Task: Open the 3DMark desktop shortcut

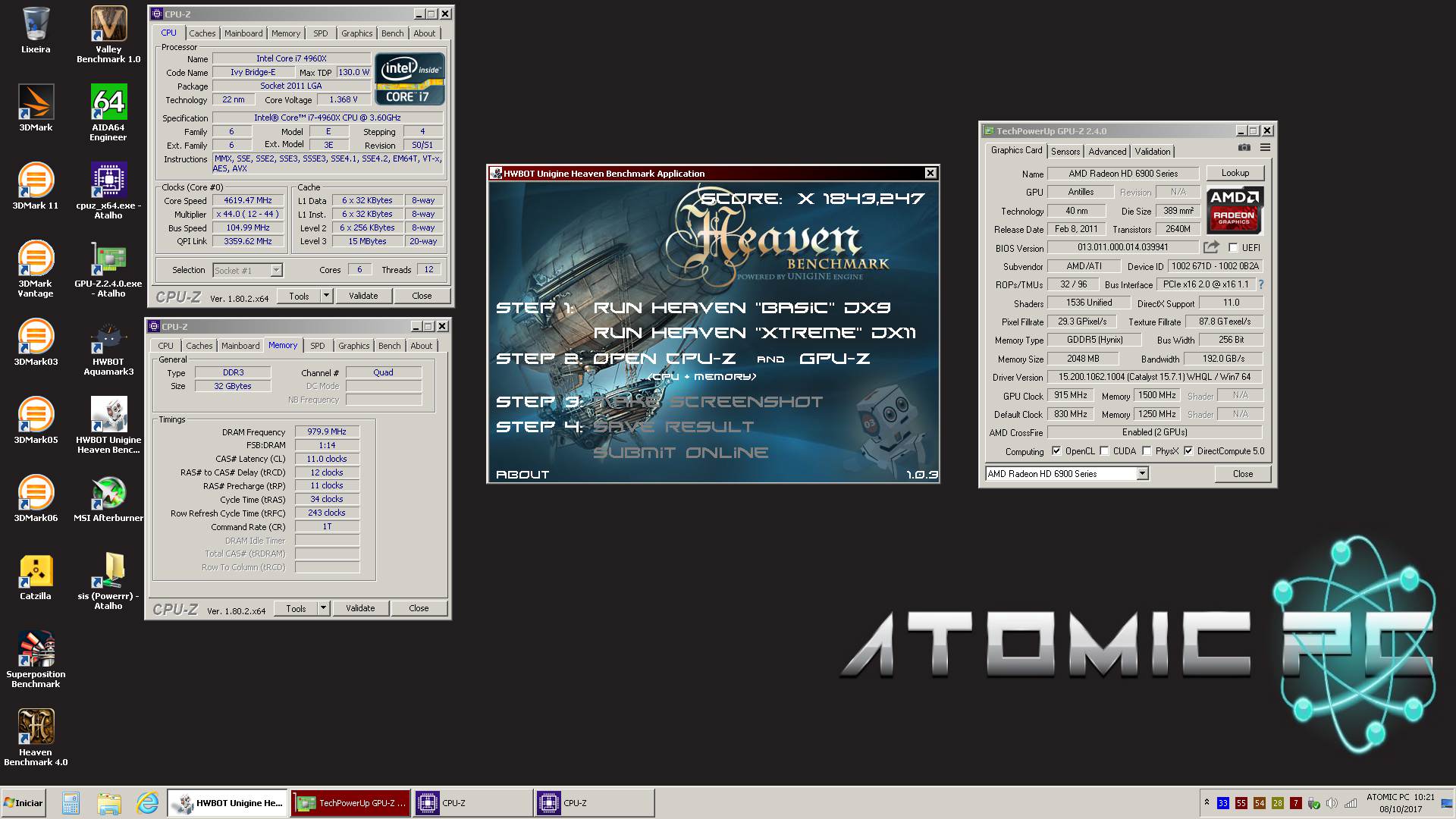Action: click(x=36, y=108)
